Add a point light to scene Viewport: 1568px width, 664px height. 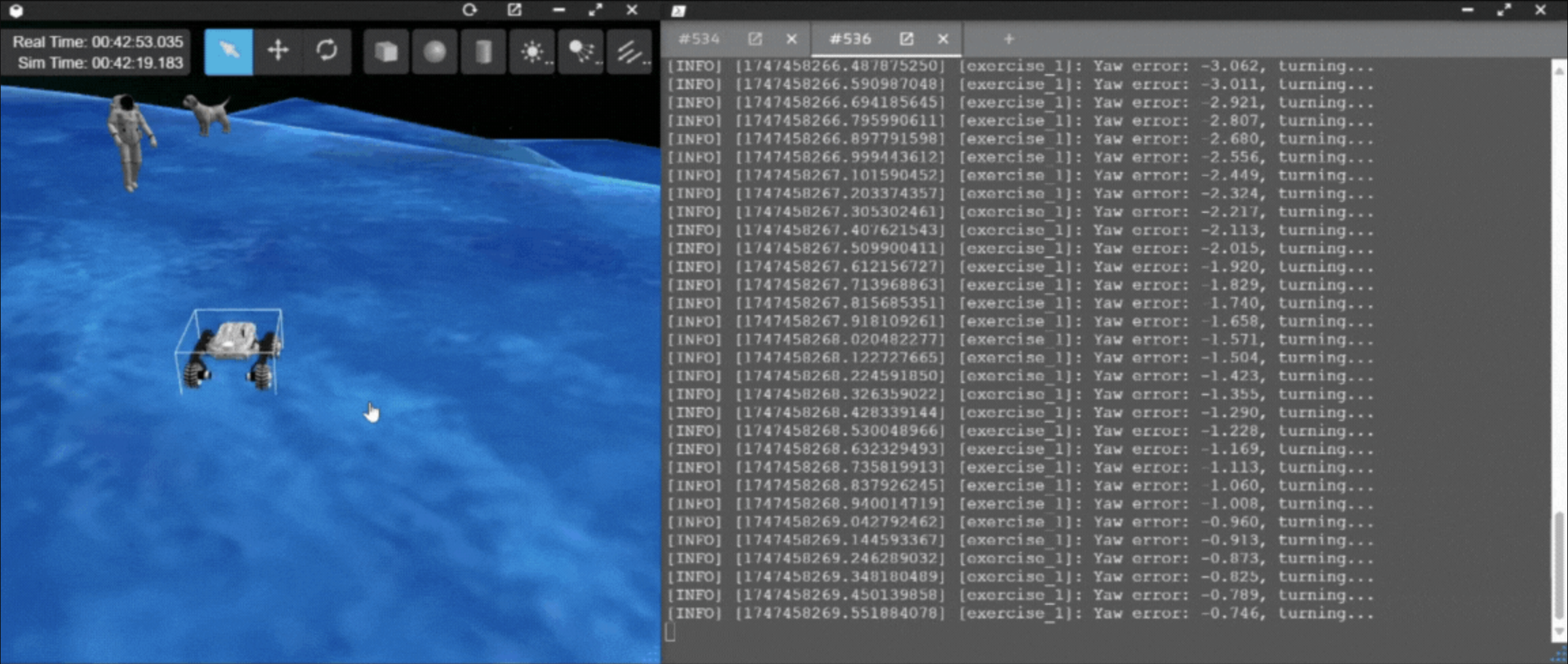(x=532, y=52)
